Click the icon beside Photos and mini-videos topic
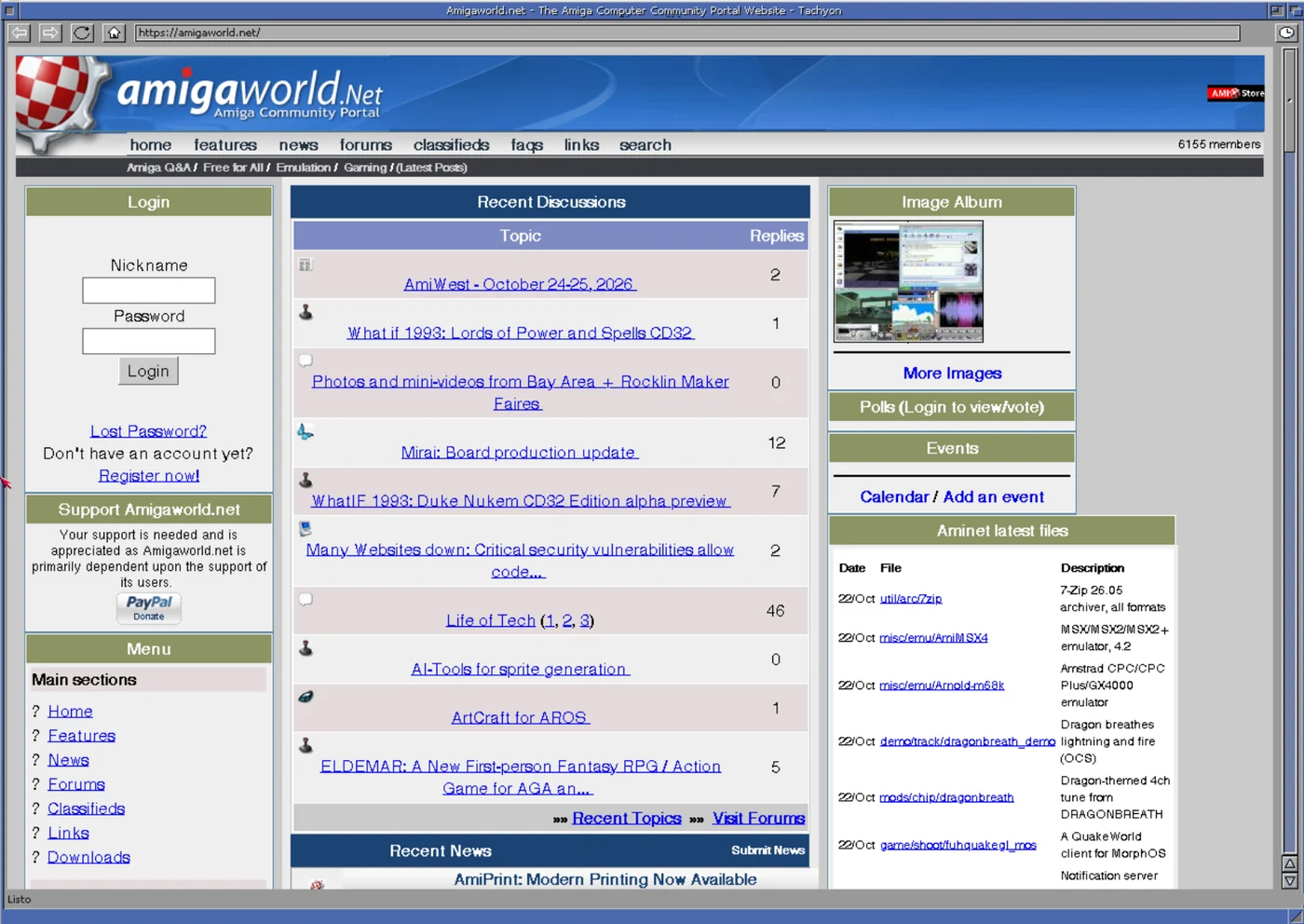The width and height of the screenshot is (1304, 924). 305,360
